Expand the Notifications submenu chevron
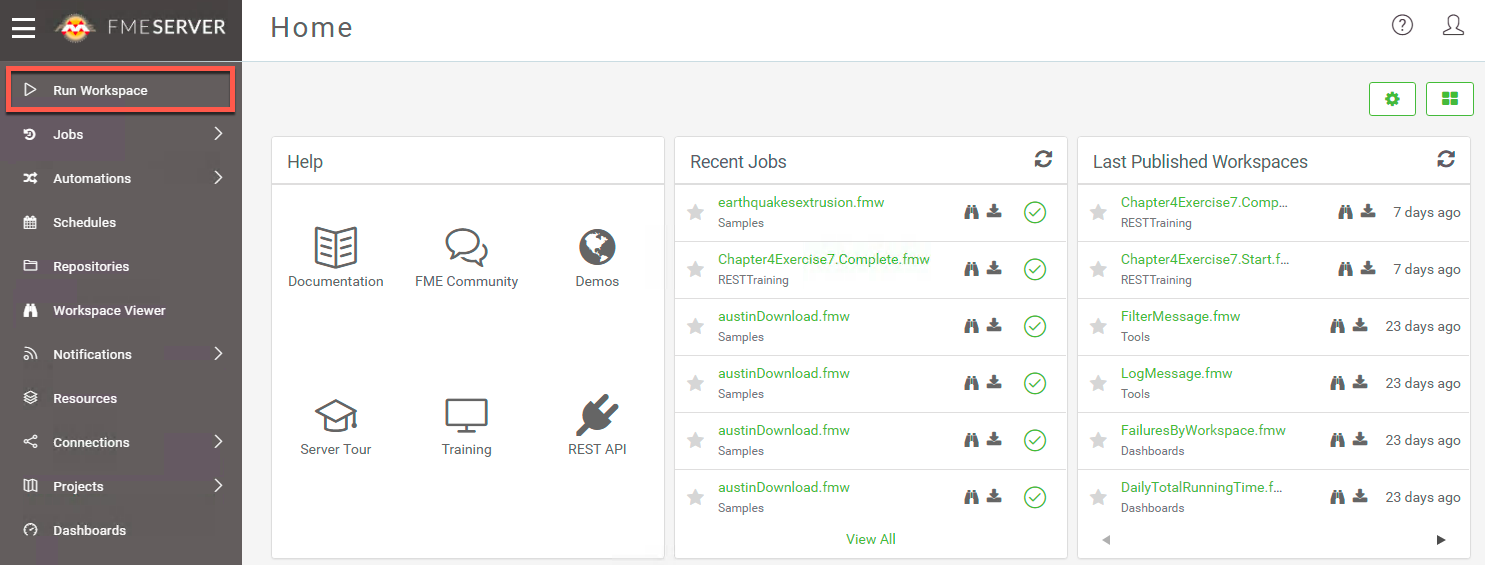The height and width of the screenshot is (565, 1485). [x=218, y=354]
